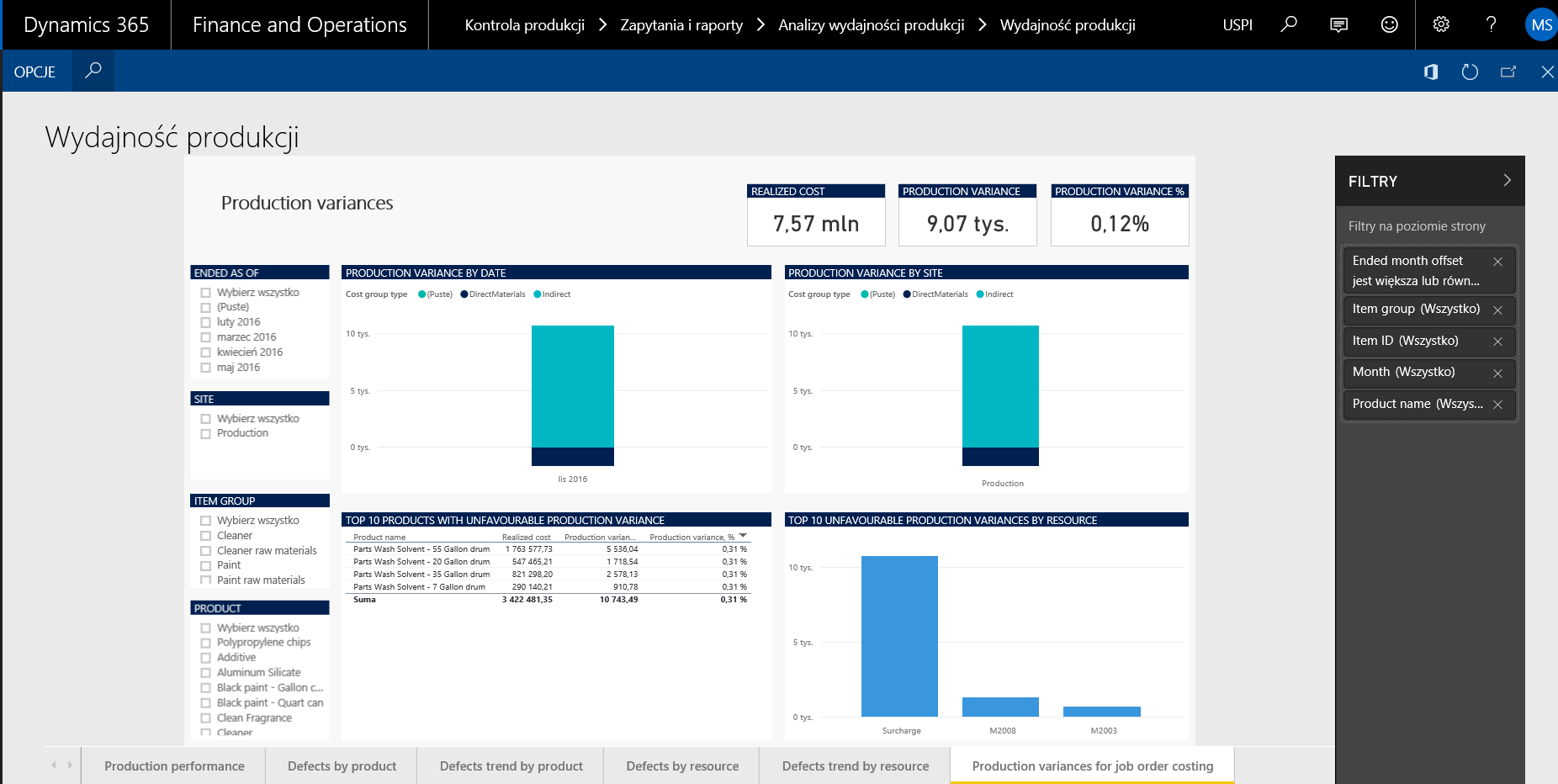Navigate to Zapytania i raporty breadcrumb
Viewport: 1558px width, 784px height.
tap(681, 25)
